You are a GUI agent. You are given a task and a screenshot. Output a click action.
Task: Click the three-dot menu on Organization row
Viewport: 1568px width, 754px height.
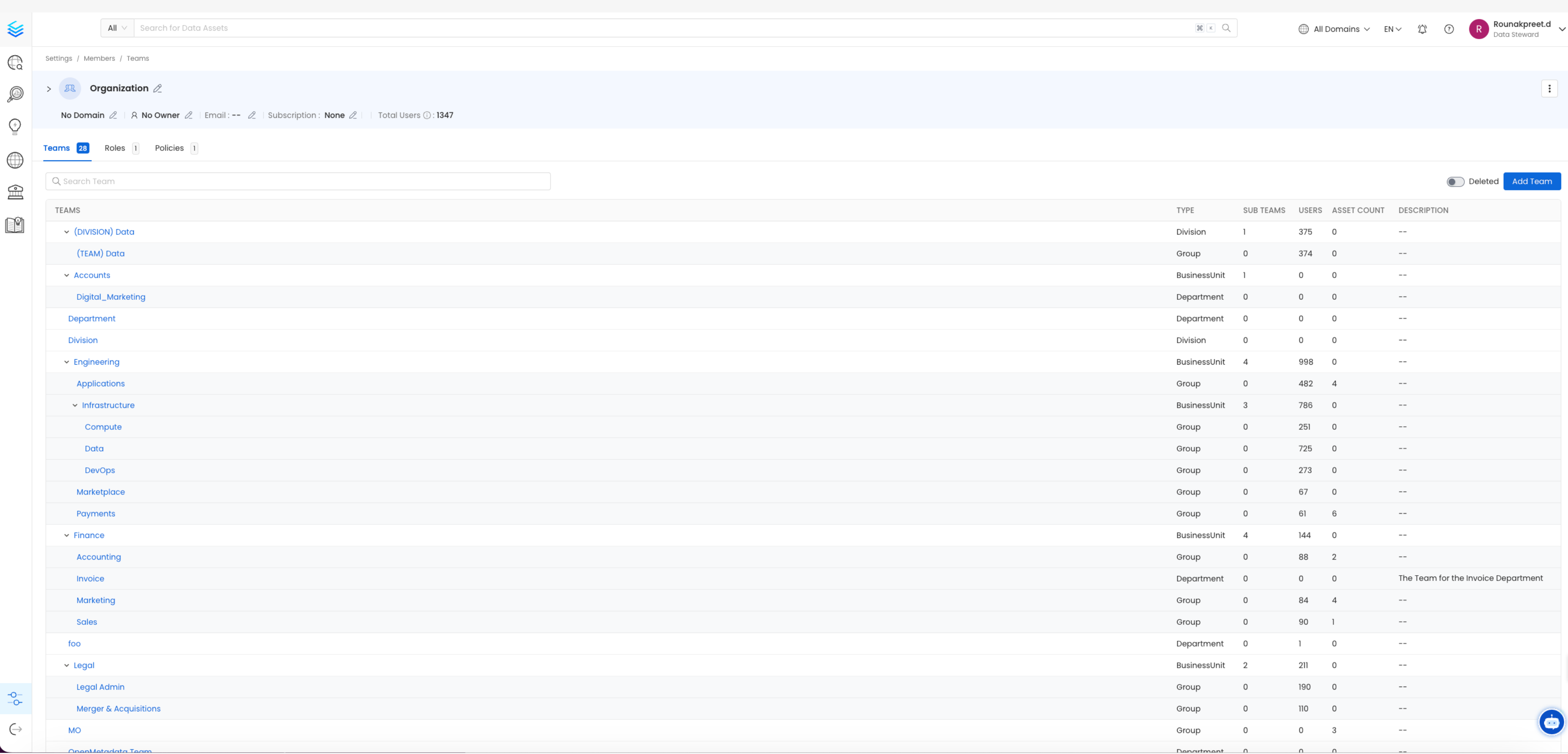[1549, 88]
